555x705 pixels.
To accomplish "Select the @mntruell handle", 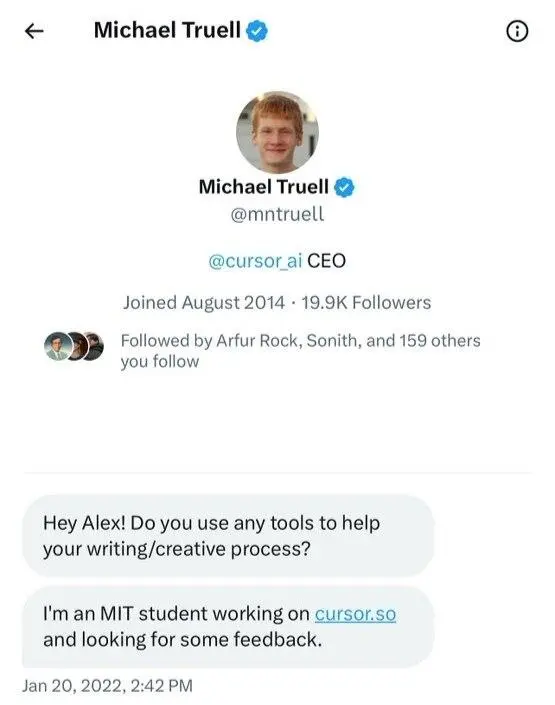I will pos(277,214).
